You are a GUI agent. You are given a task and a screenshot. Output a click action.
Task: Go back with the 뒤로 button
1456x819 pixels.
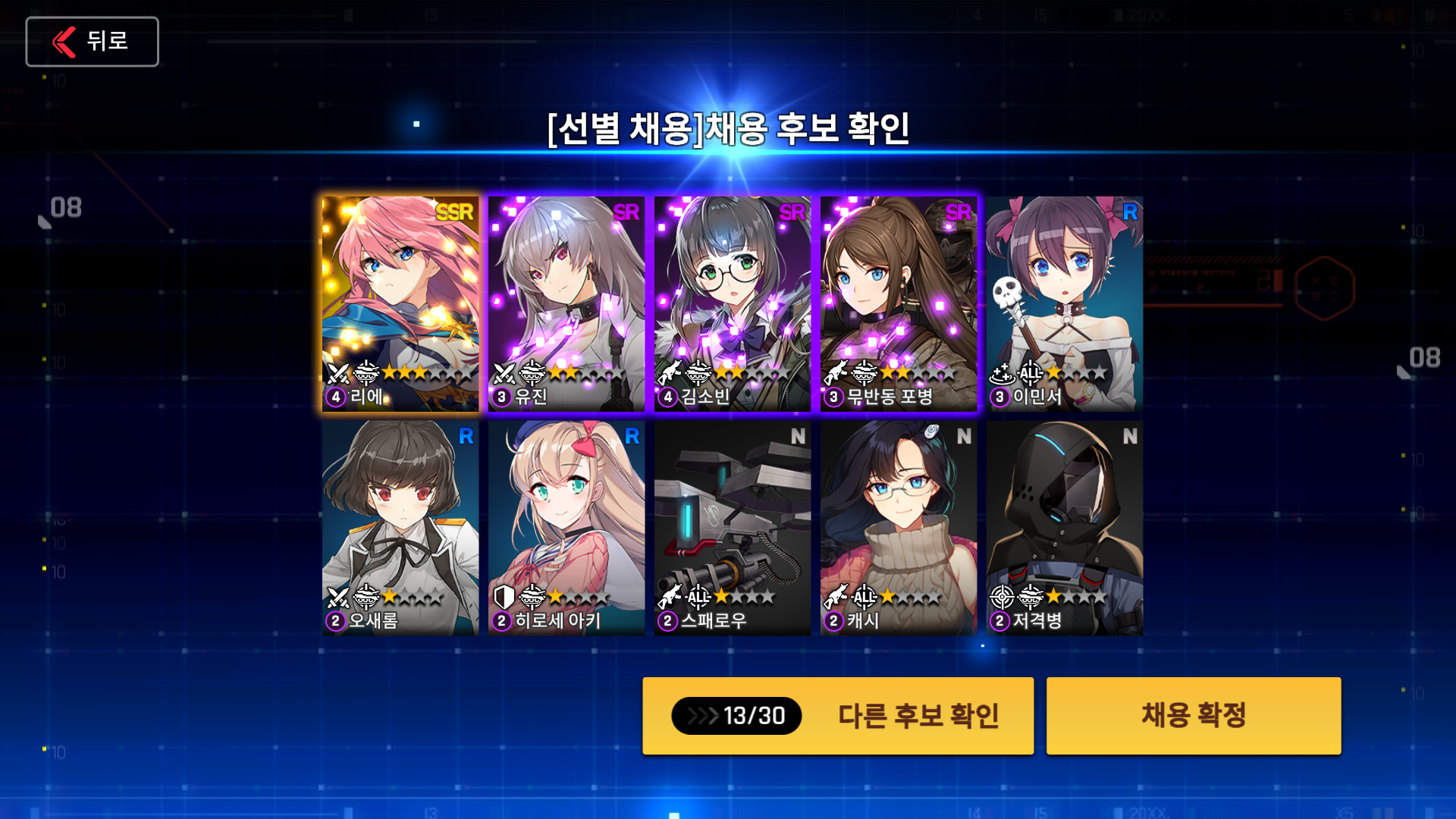click(92, 42)
